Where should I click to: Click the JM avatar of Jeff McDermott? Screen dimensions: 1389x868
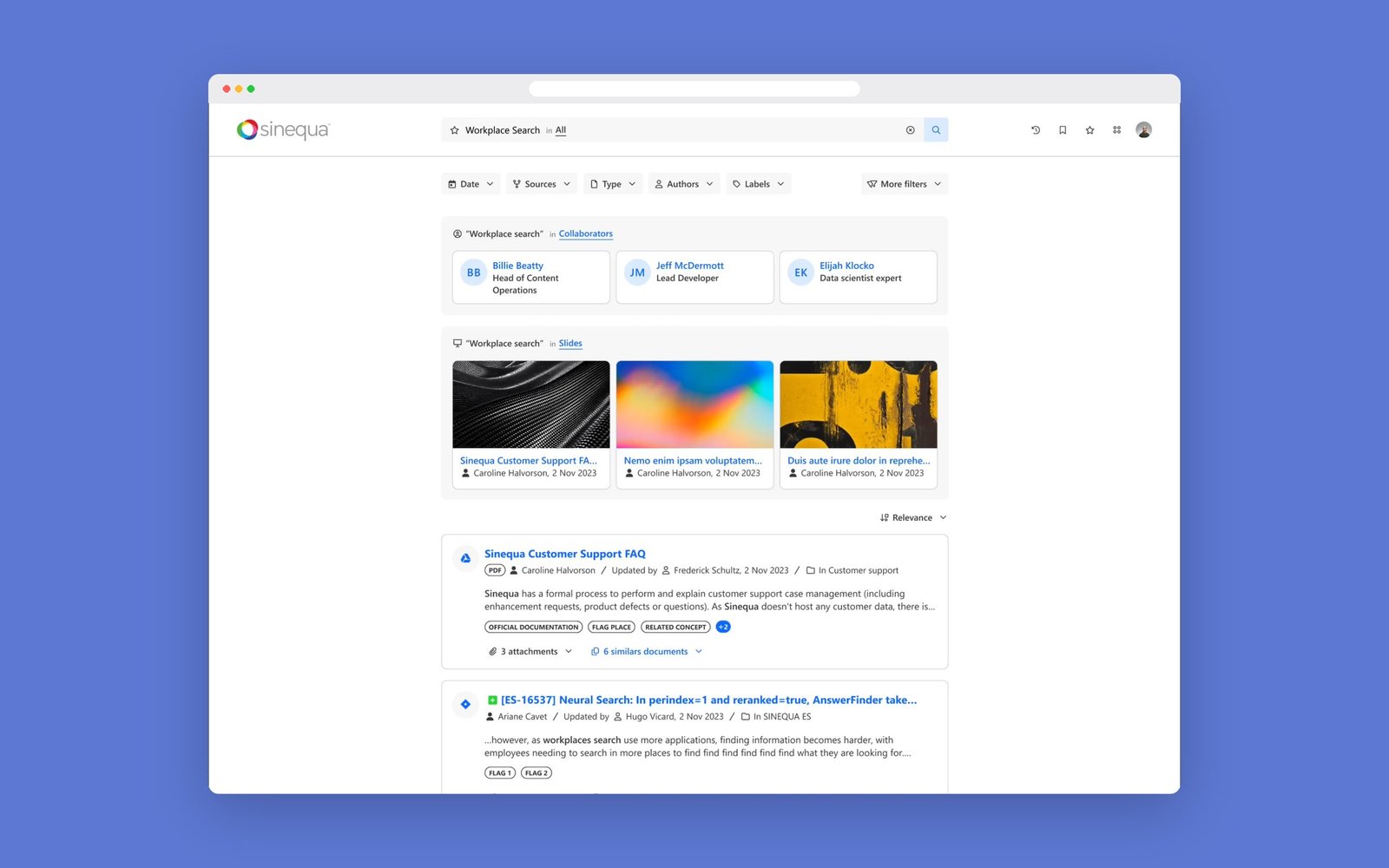tap(637, 273)
